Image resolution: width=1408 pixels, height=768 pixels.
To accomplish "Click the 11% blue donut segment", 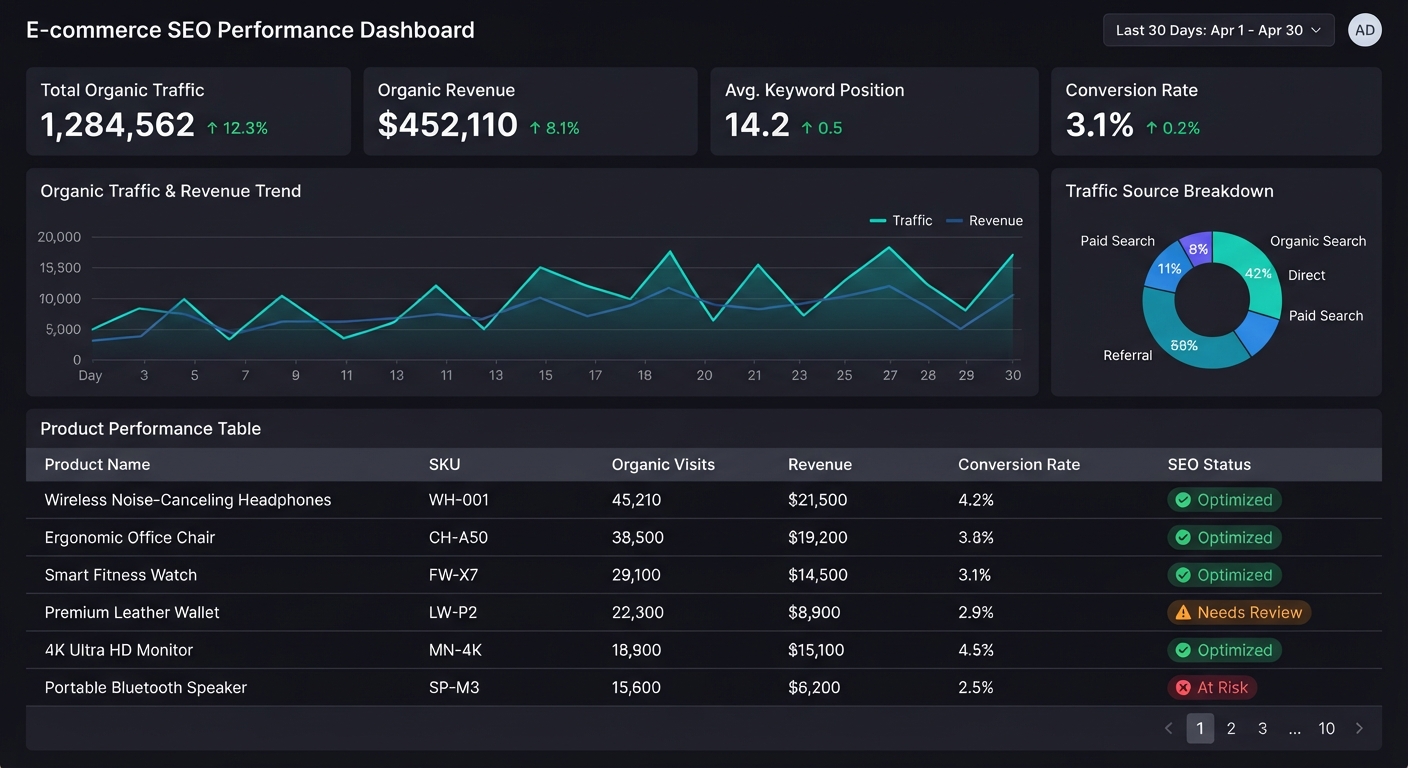I will (1166, 268).
